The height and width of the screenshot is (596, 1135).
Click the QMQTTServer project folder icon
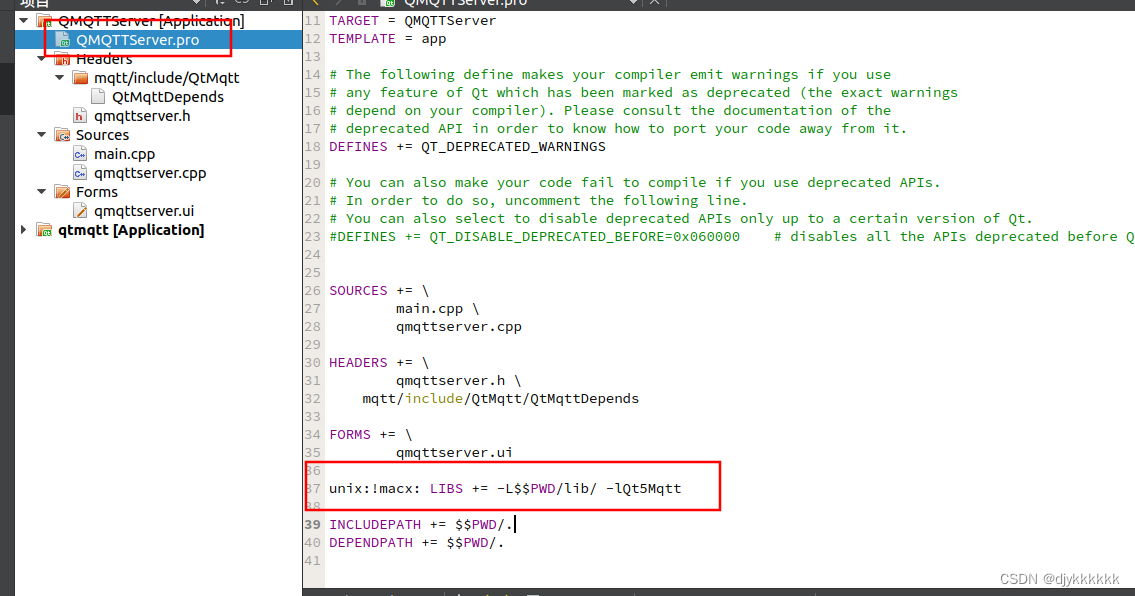coord(44,21)
